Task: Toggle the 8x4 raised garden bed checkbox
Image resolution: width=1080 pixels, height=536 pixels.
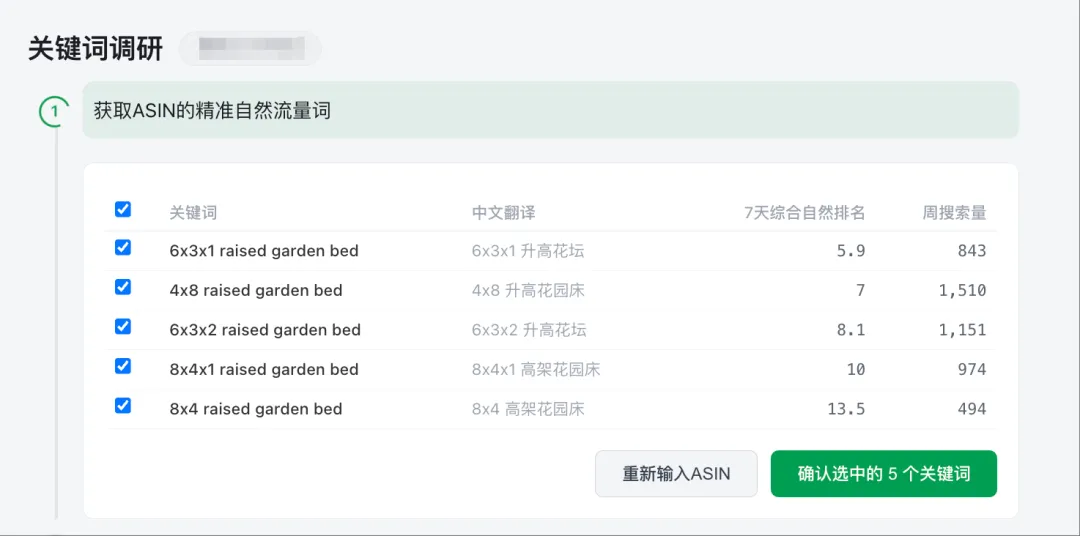Action: [x=123, y=405]
